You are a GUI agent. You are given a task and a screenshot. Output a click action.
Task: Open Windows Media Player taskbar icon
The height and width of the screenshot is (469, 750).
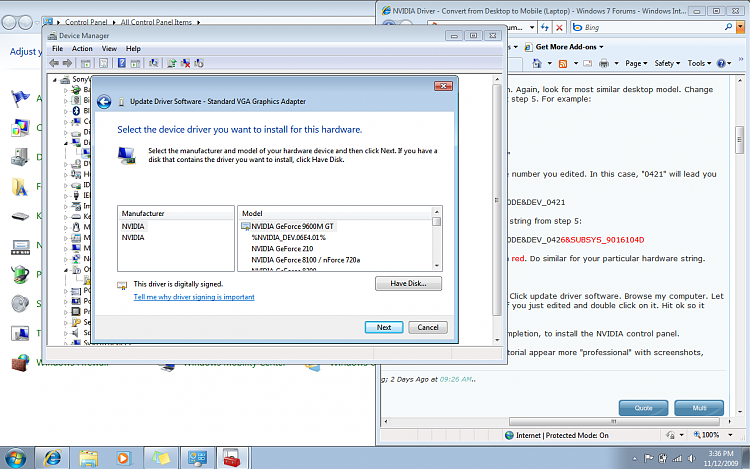coord(123,458)
